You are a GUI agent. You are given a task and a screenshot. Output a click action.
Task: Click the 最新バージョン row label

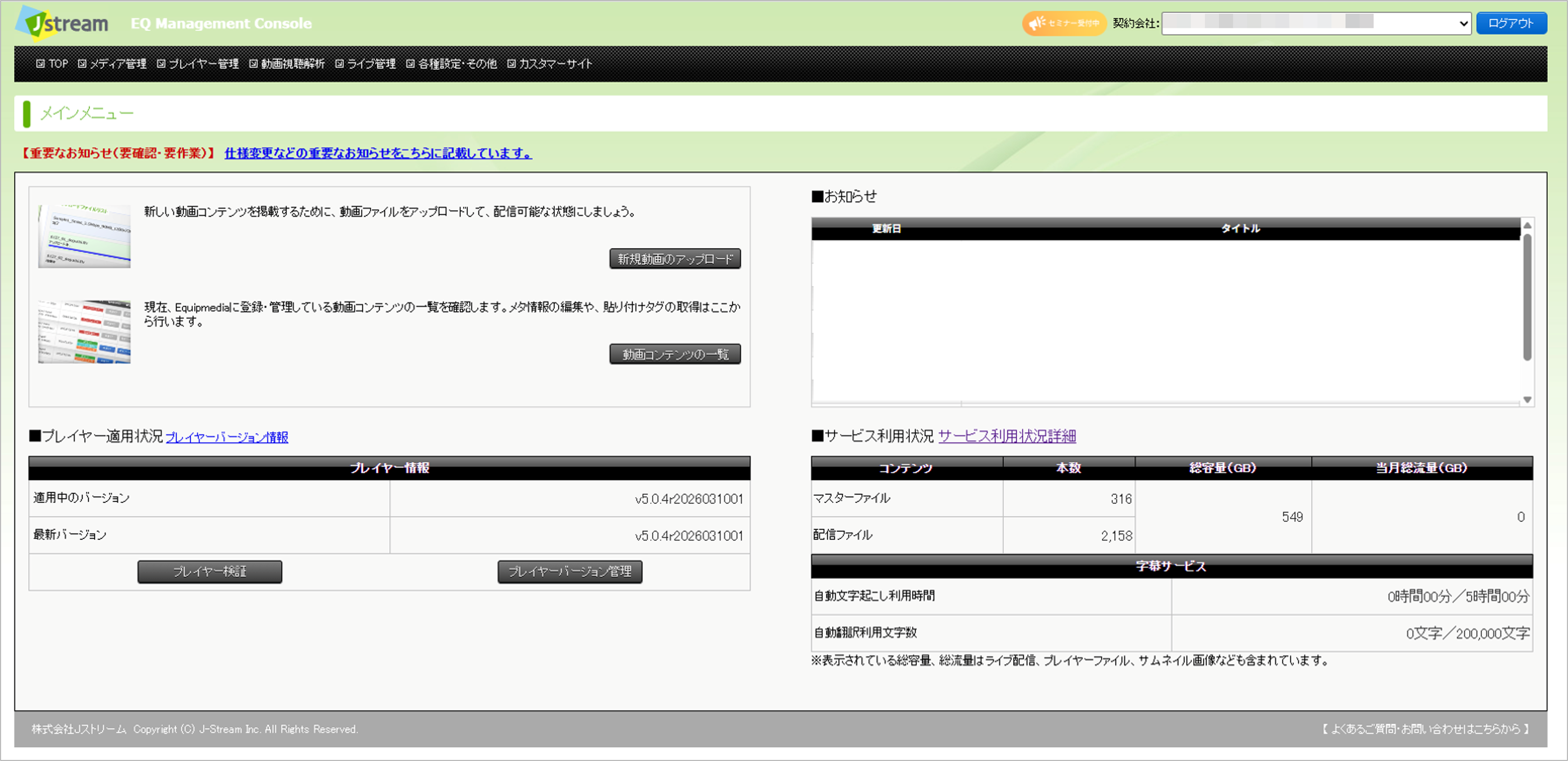tap(70, 535)
